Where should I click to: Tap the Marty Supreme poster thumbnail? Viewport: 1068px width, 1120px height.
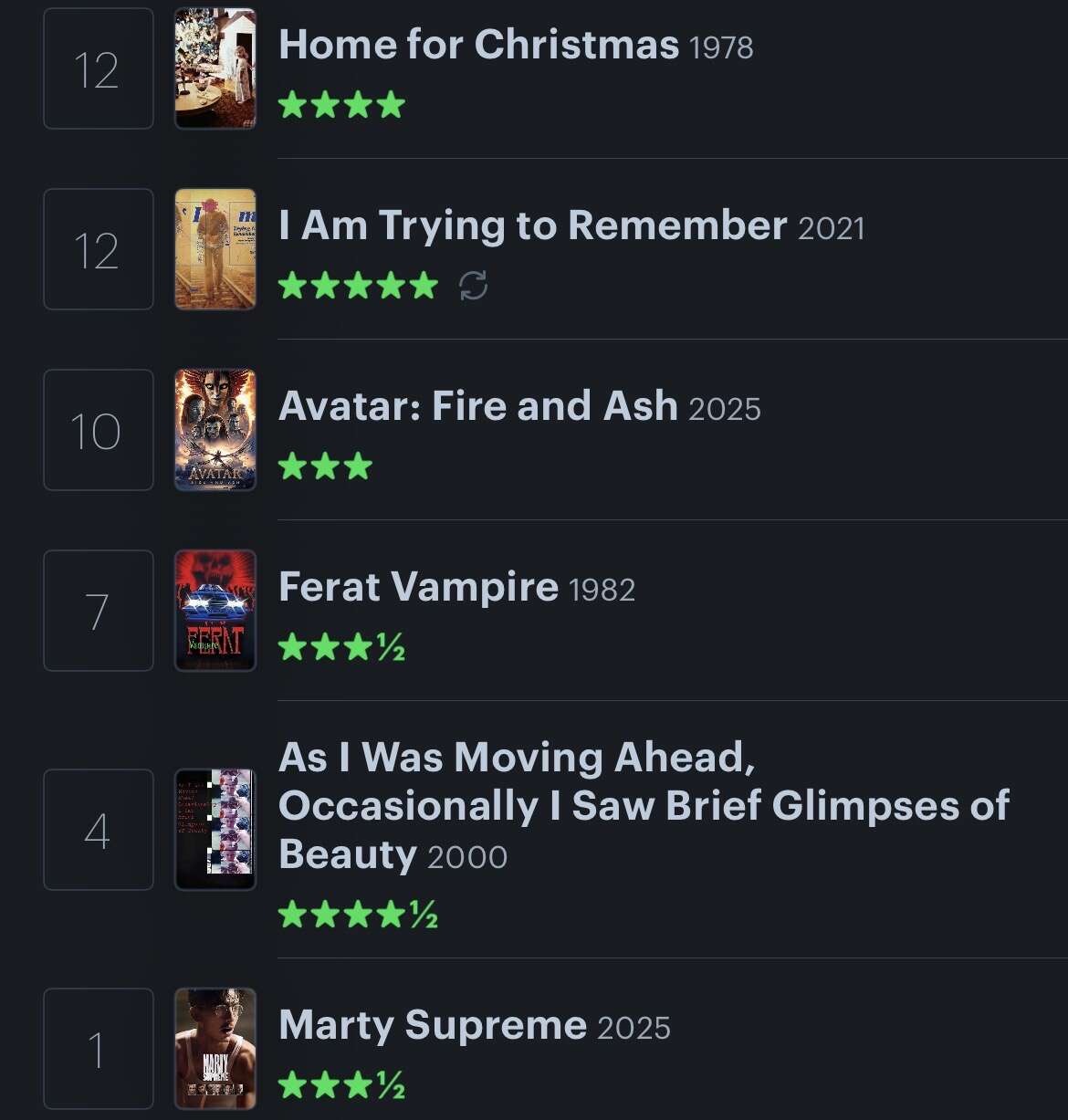point(215,1049)
